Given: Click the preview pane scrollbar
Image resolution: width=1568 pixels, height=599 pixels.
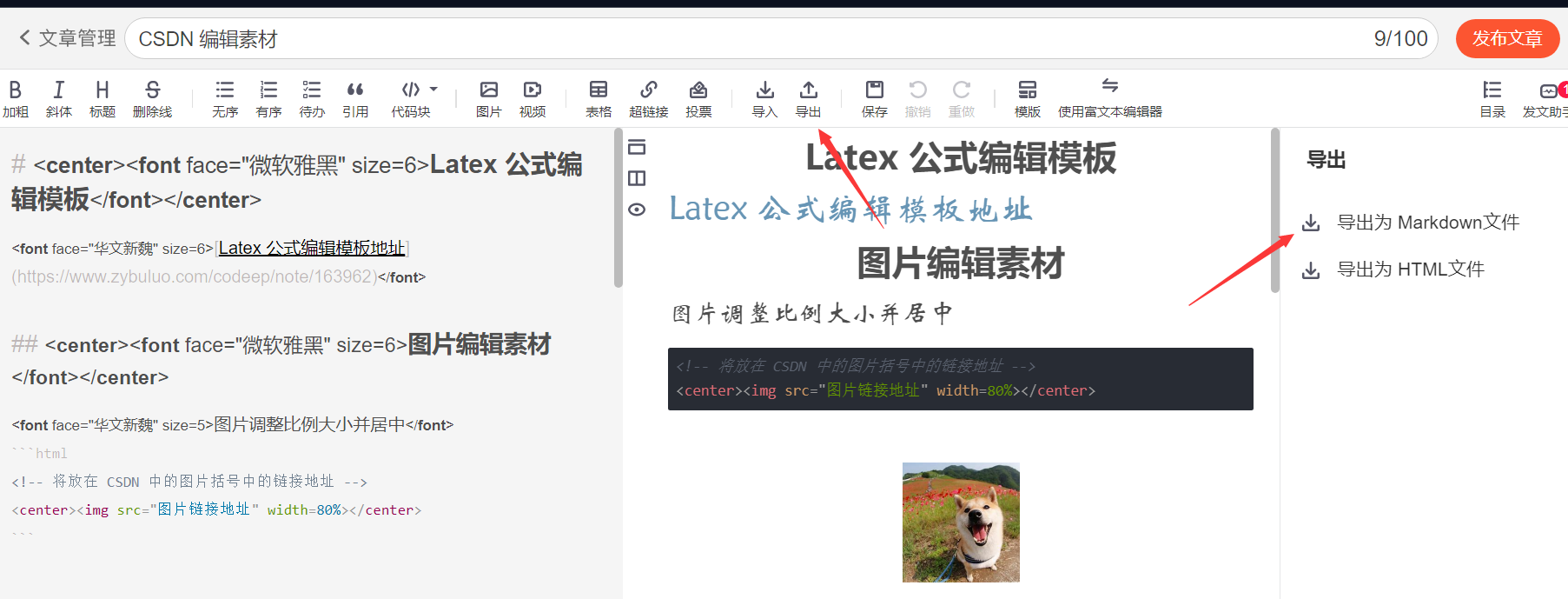Looking at the screenshot, I should pyautogui.click(x=1275, y=210).
